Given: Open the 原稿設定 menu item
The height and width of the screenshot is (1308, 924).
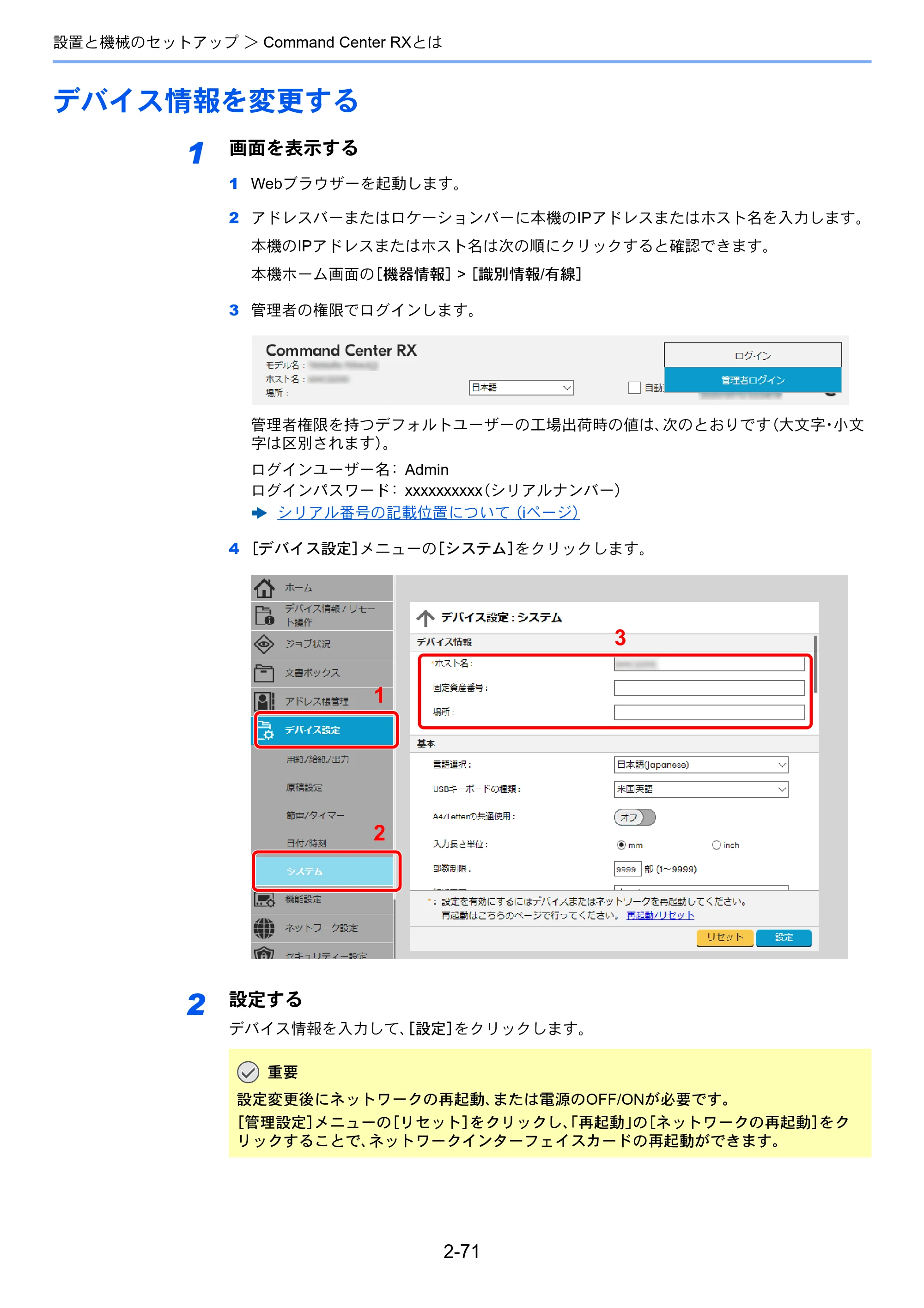Looking at the screenshot, I should click(x=304, y=787).
